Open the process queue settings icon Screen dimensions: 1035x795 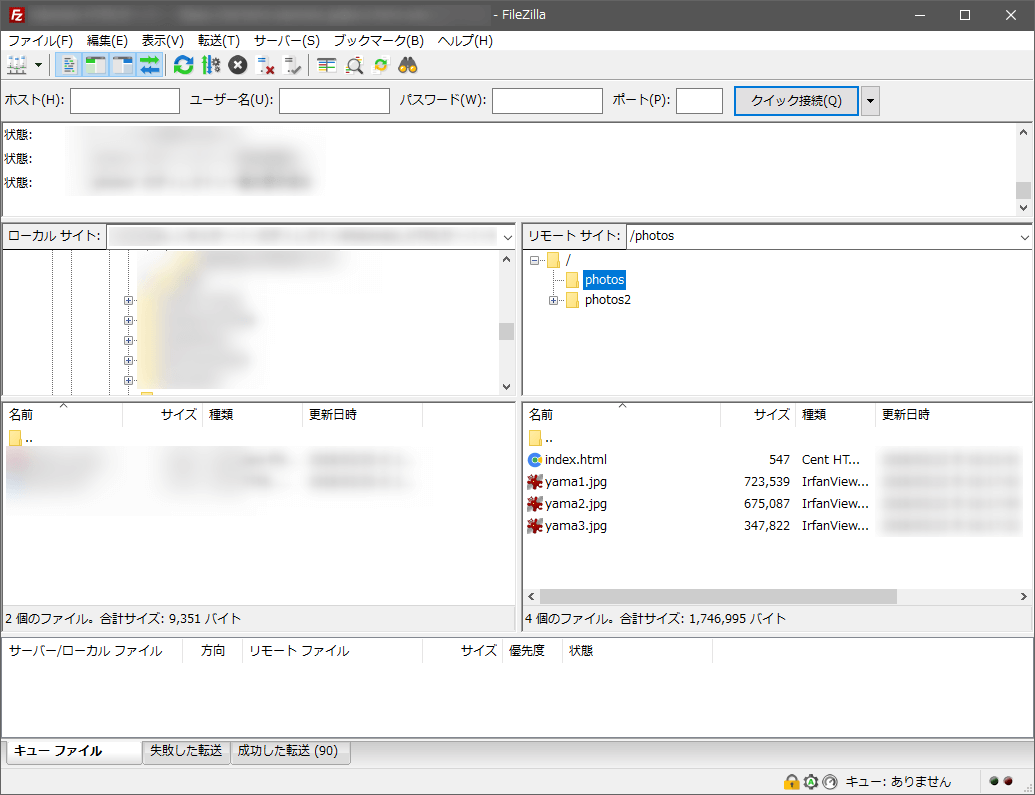(210, 66)
